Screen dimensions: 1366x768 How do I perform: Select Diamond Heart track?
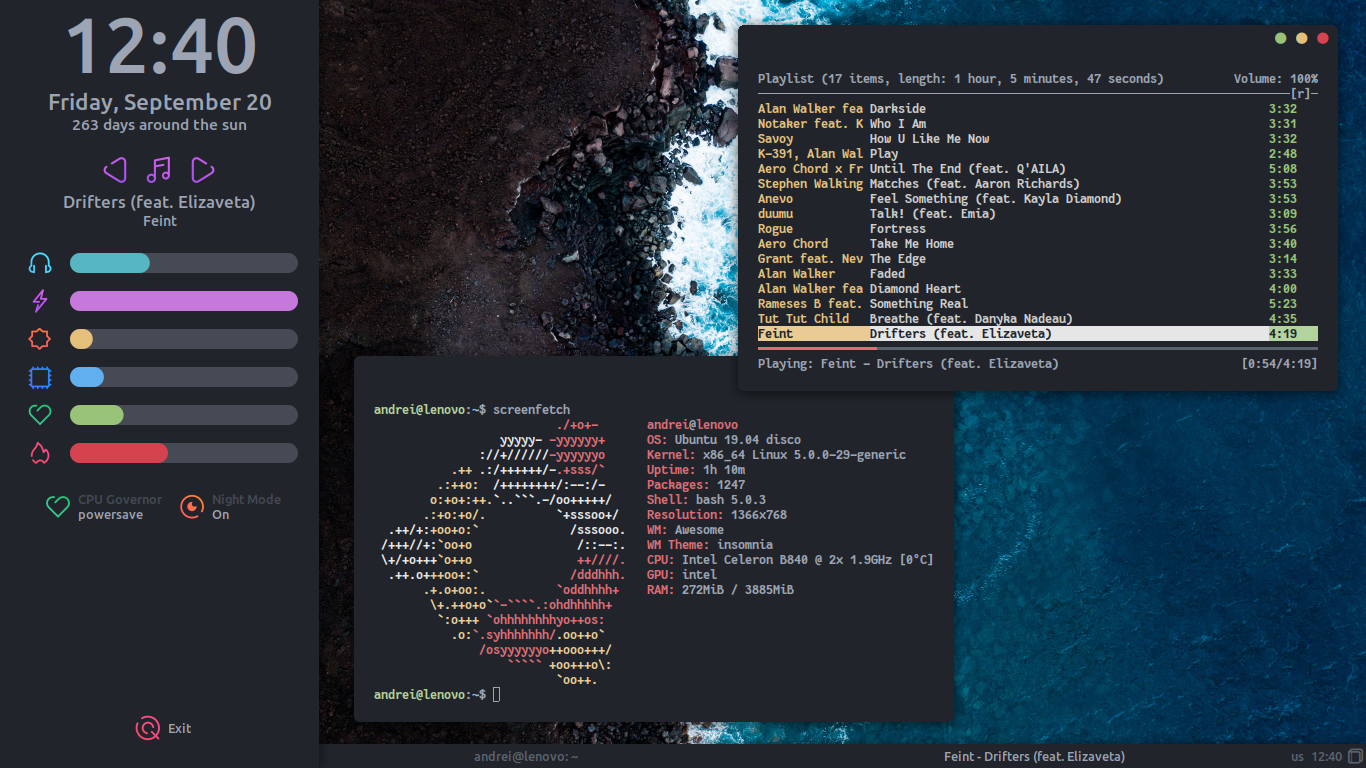click(1038, 289)
